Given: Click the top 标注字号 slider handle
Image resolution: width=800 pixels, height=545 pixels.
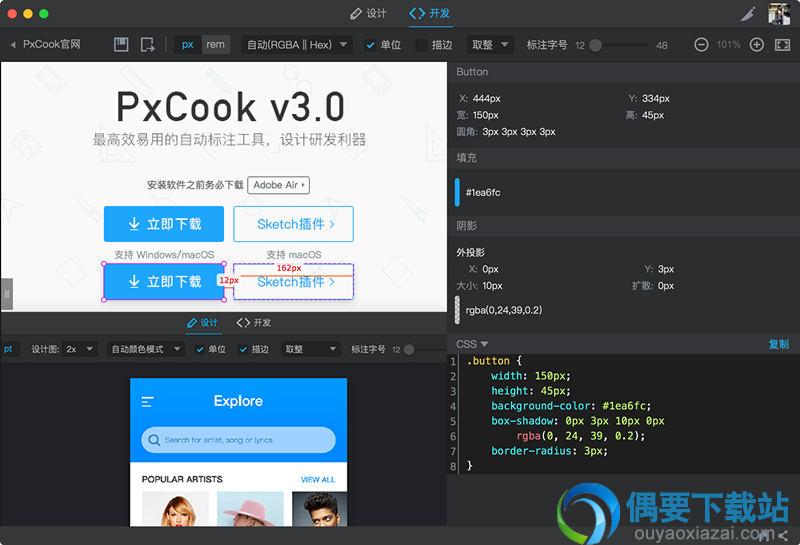Looking at the screenshot, I should 595,45.
